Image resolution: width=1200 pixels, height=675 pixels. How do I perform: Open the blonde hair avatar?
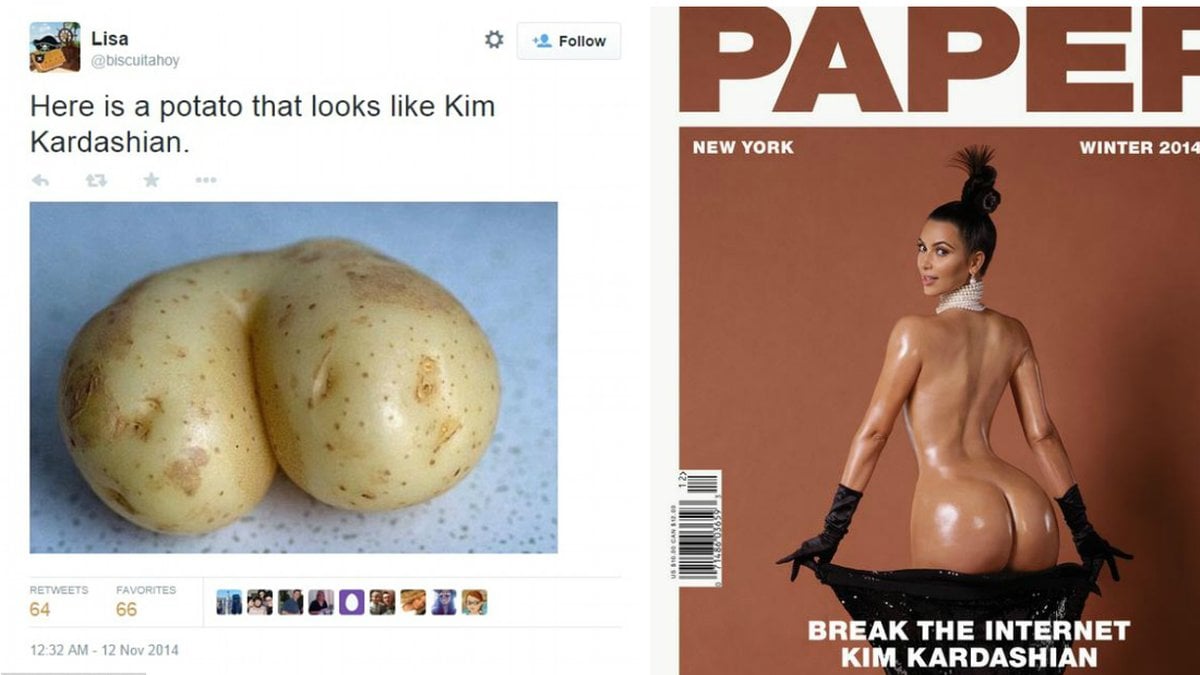(x=413, y=602)
